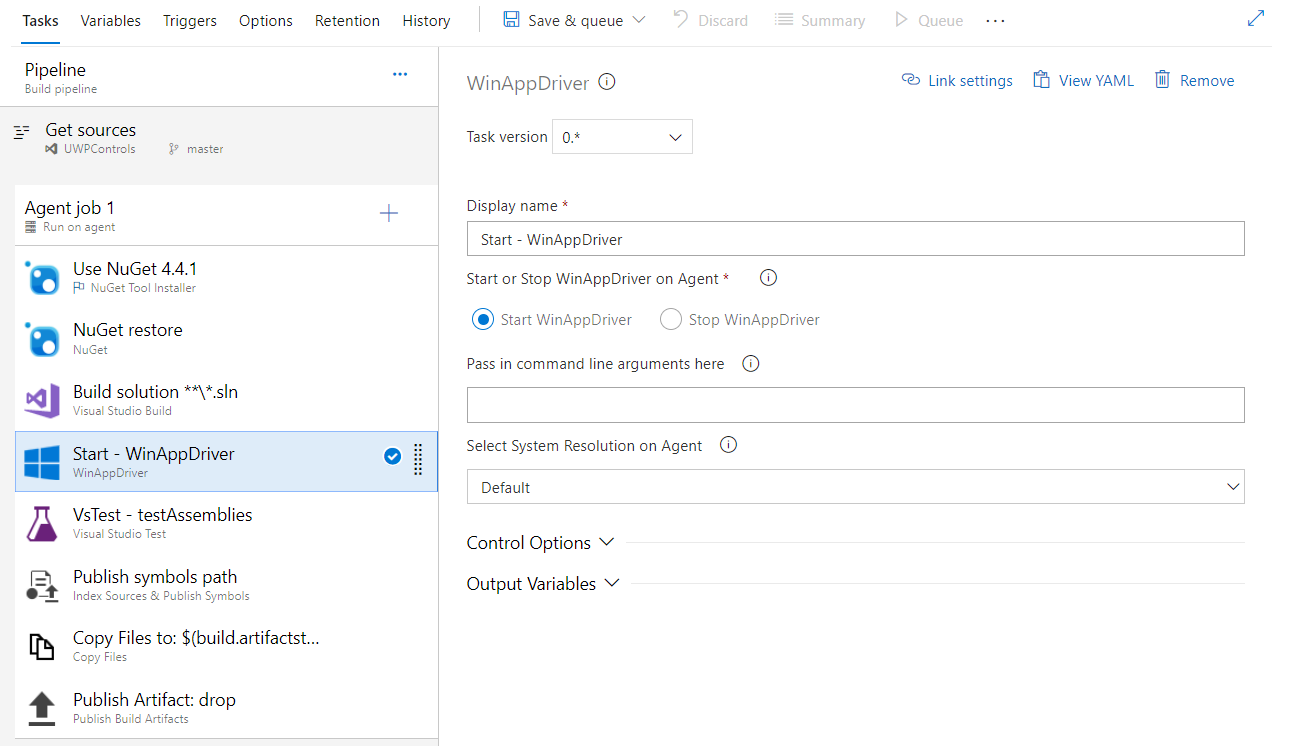Show info for System Resolution on Agent
The height and width of the screenshot is (746, 1289).
tap(728, 445)
